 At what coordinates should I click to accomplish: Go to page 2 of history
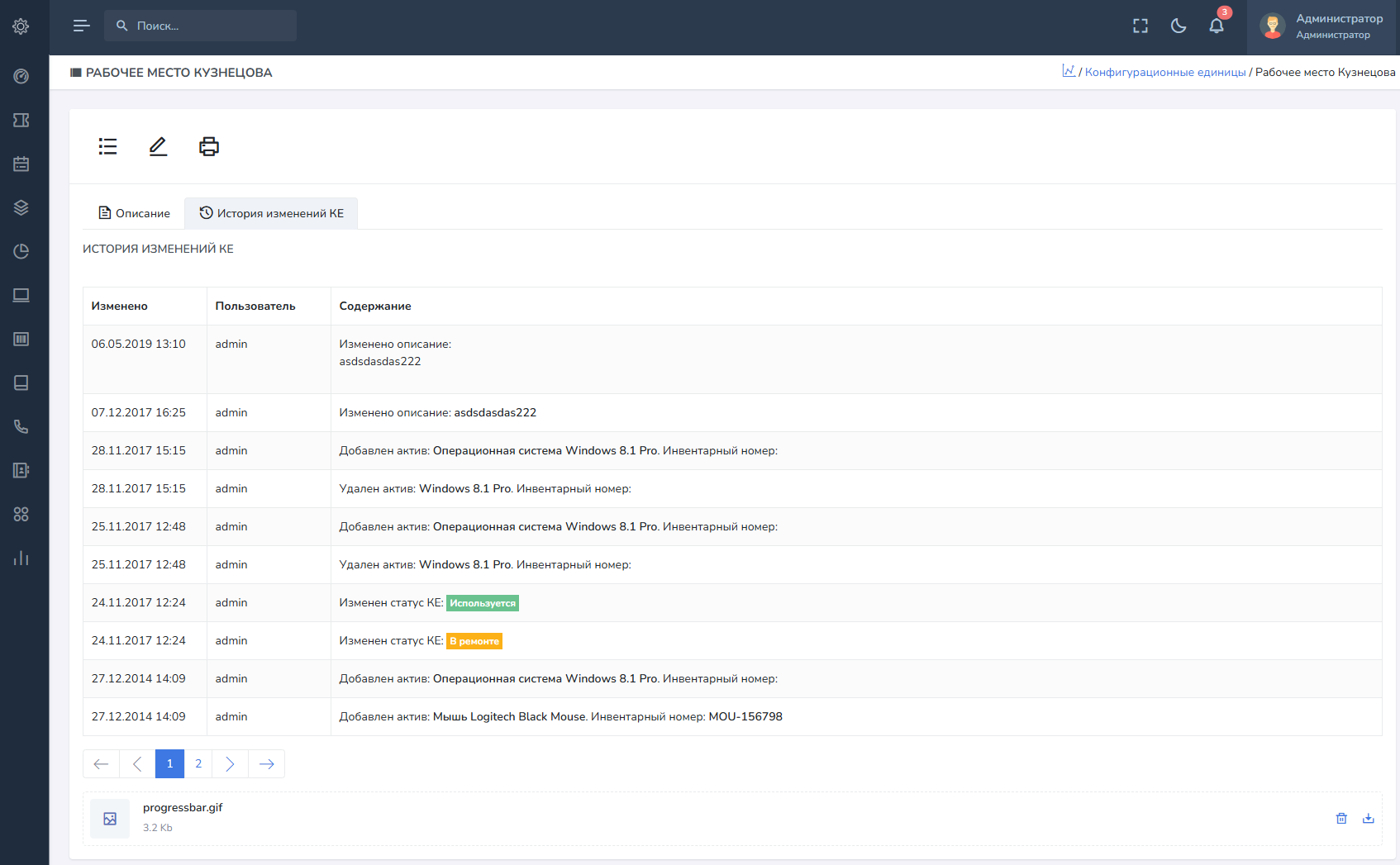(198, 763)
